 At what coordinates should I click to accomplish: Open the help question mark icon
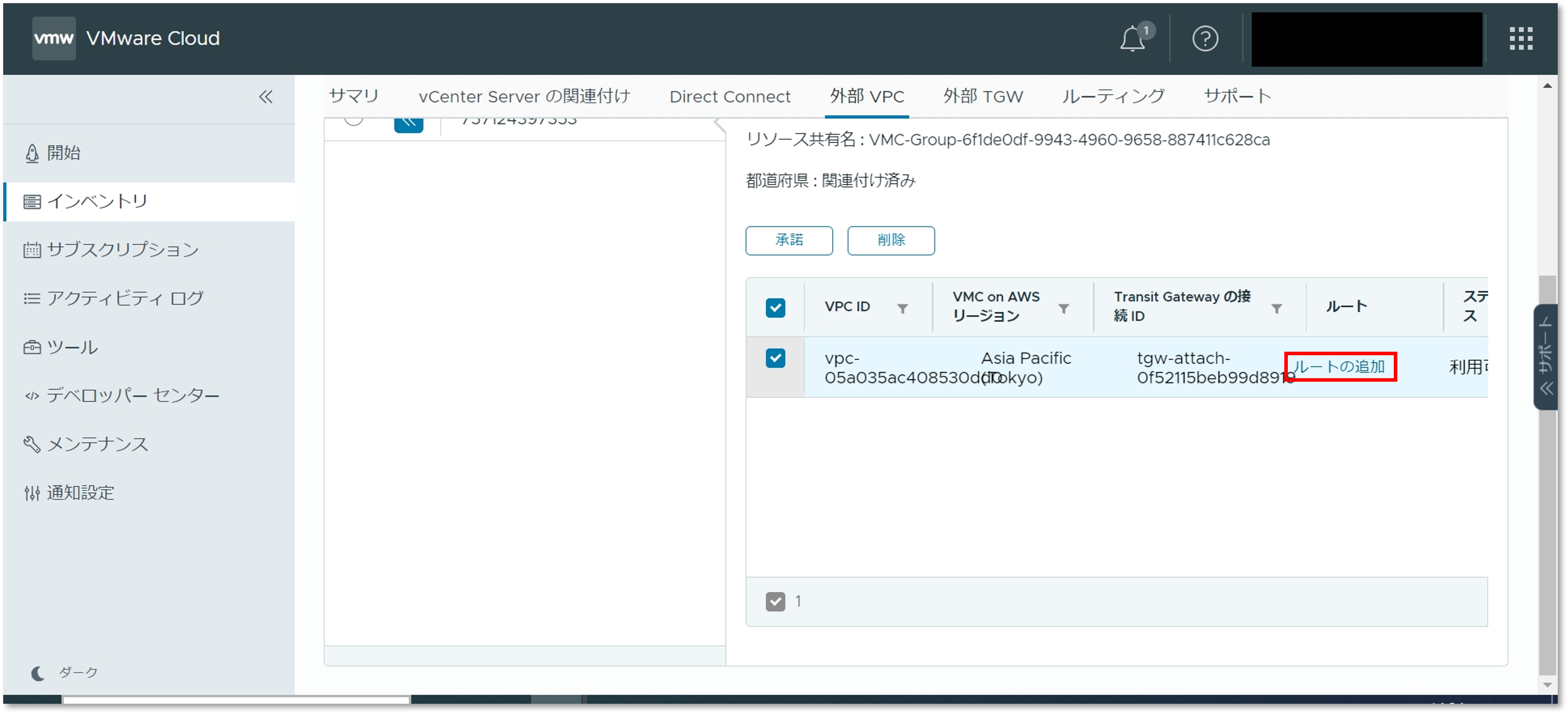1204,39
